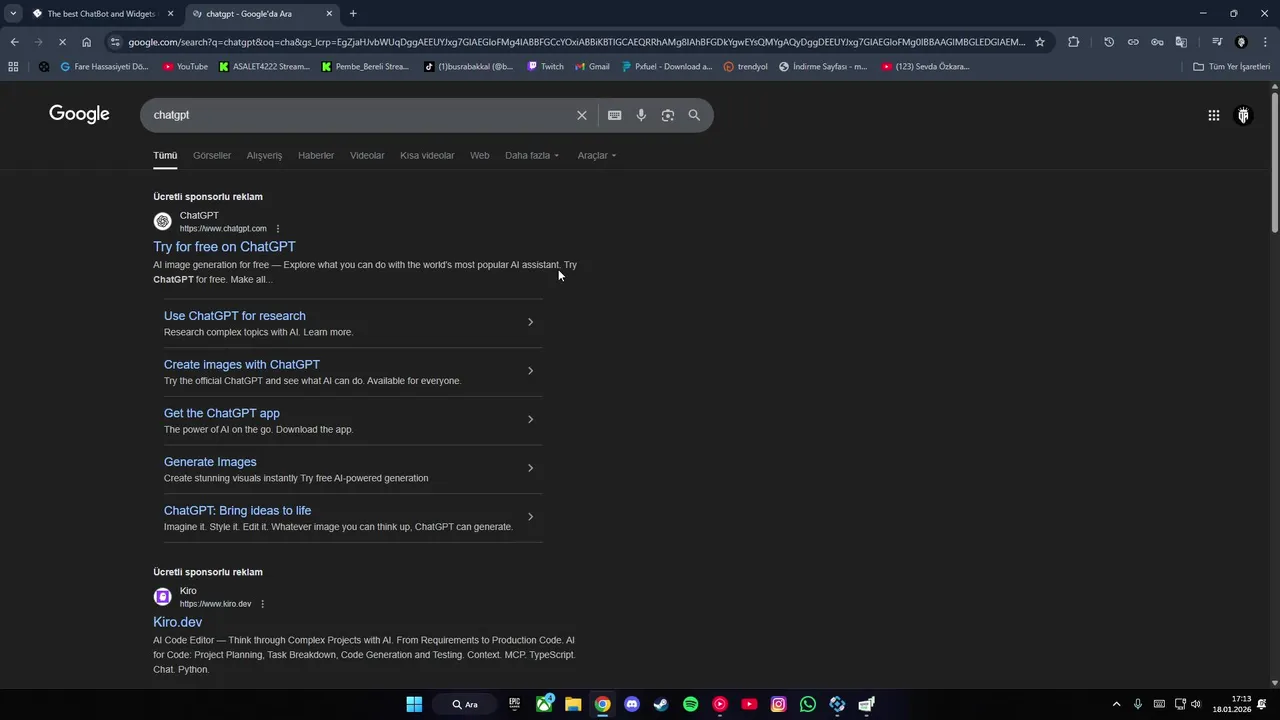Click the magnifier search button in the search box
The image size is (1280, 720).
click(694, 115)
